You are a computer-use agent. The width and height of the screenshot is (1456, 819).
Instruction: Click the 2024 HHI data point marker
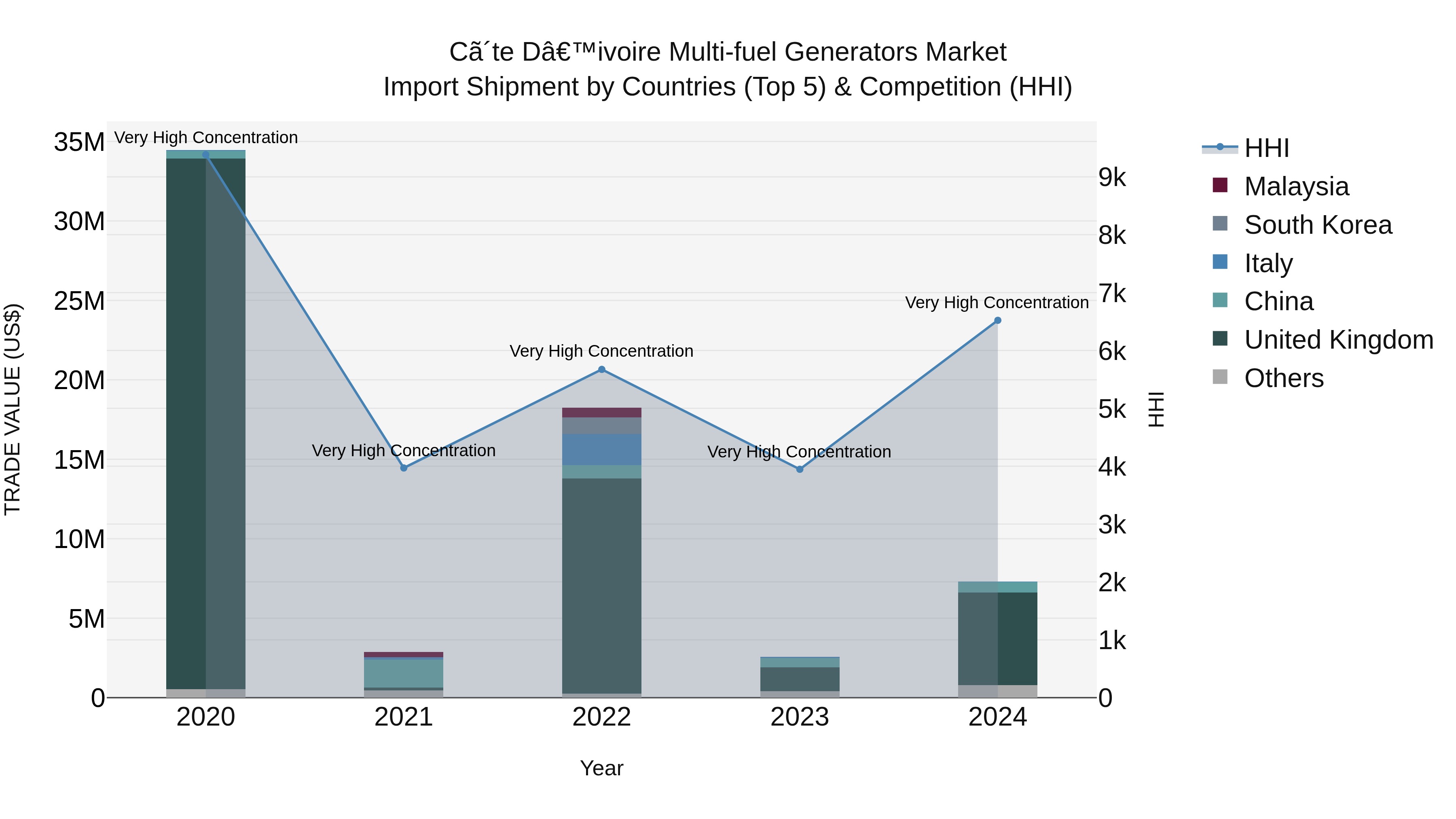click(x=998, y=320)
